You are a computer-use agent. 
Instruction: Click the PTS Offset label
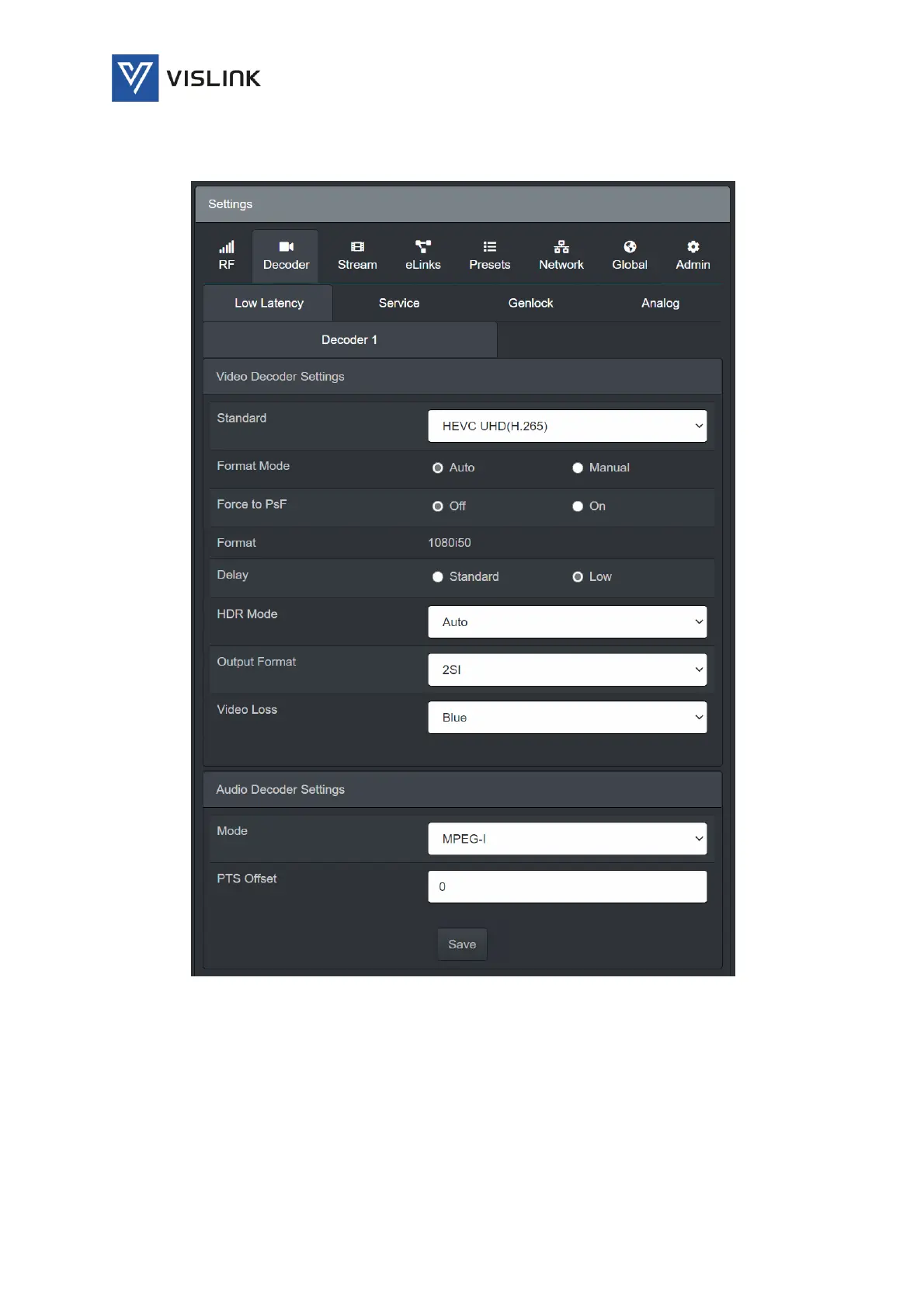247,878
